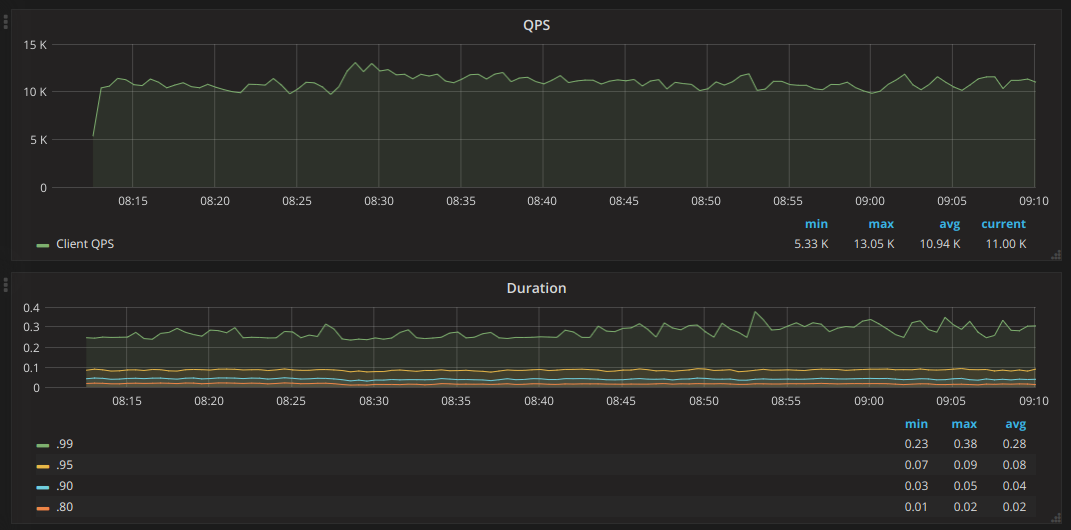The image size is (1071, 530).
Task: Click the 09:00 time label in QPS panel
Action: pyautogui.click(x=870, y=201)
